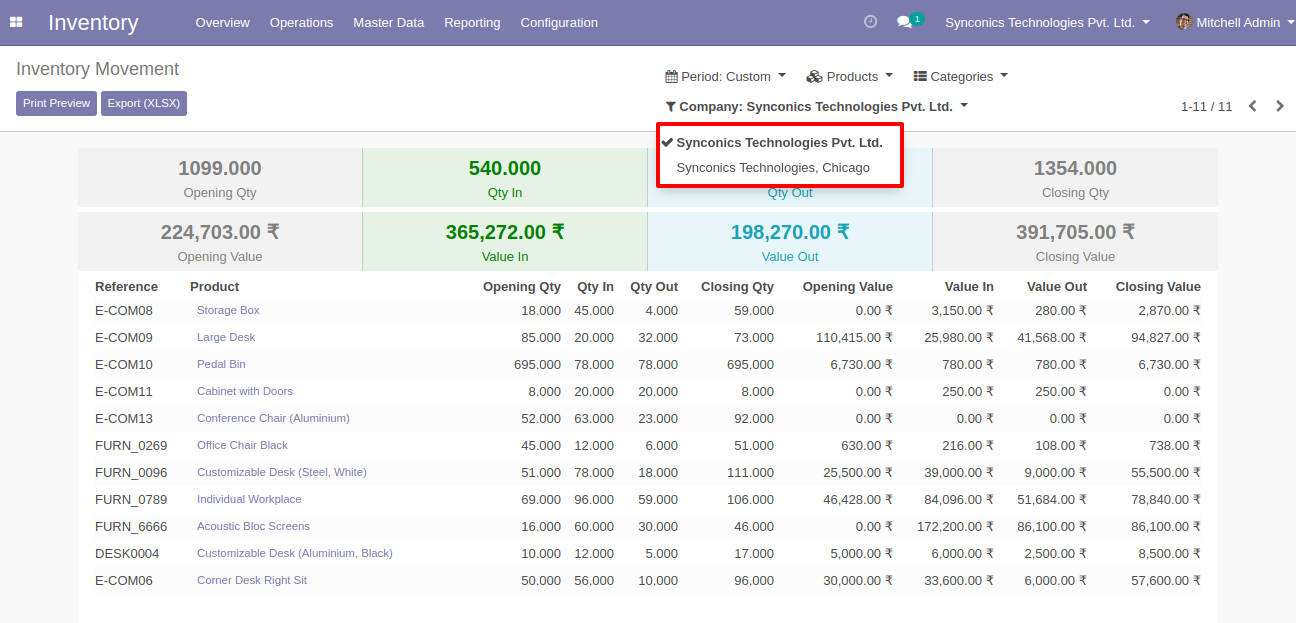Select Synconics Technologies, Chicago company option

coord(773,168)
